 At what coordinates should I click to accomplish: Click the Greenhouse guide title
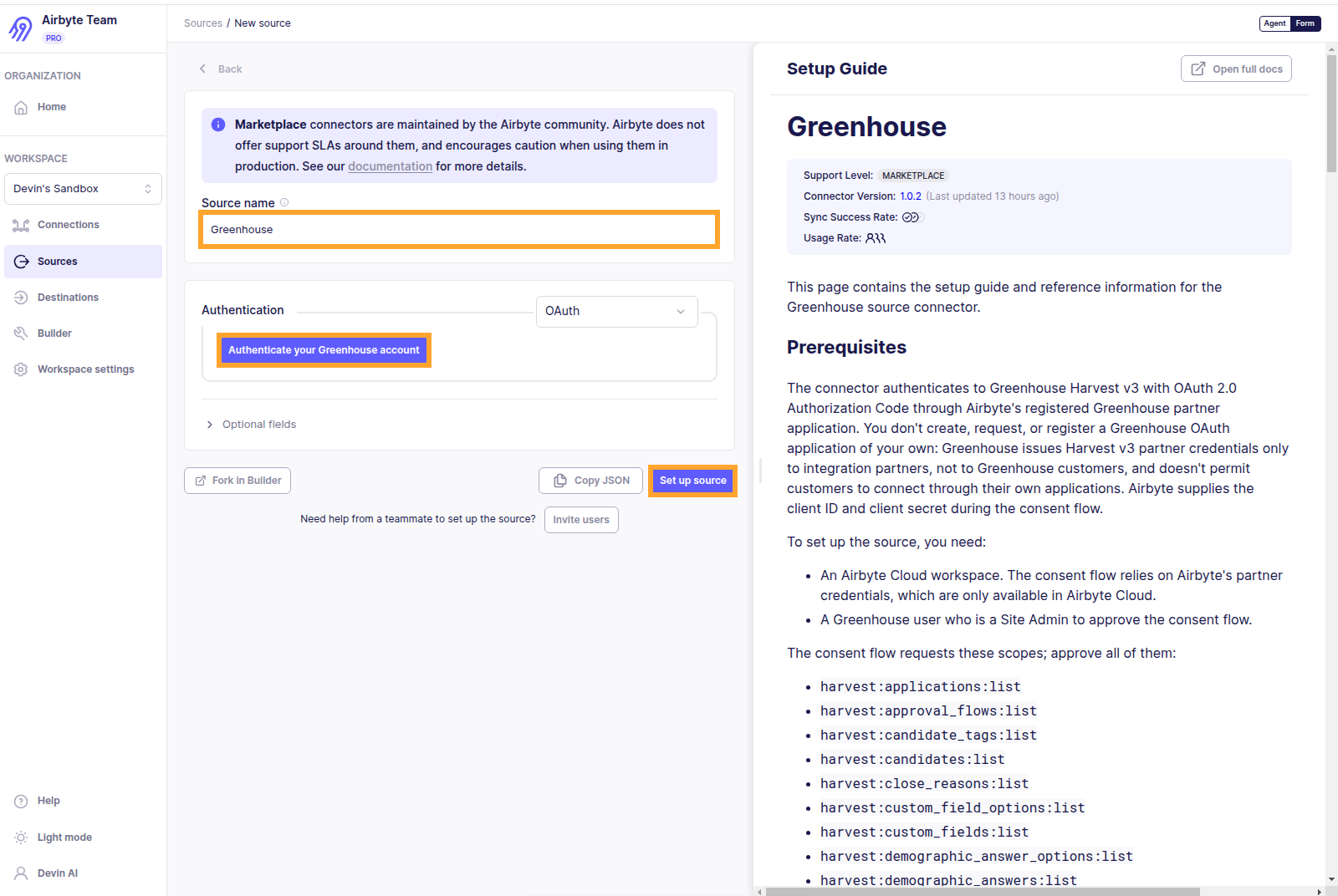coord(866,127)
